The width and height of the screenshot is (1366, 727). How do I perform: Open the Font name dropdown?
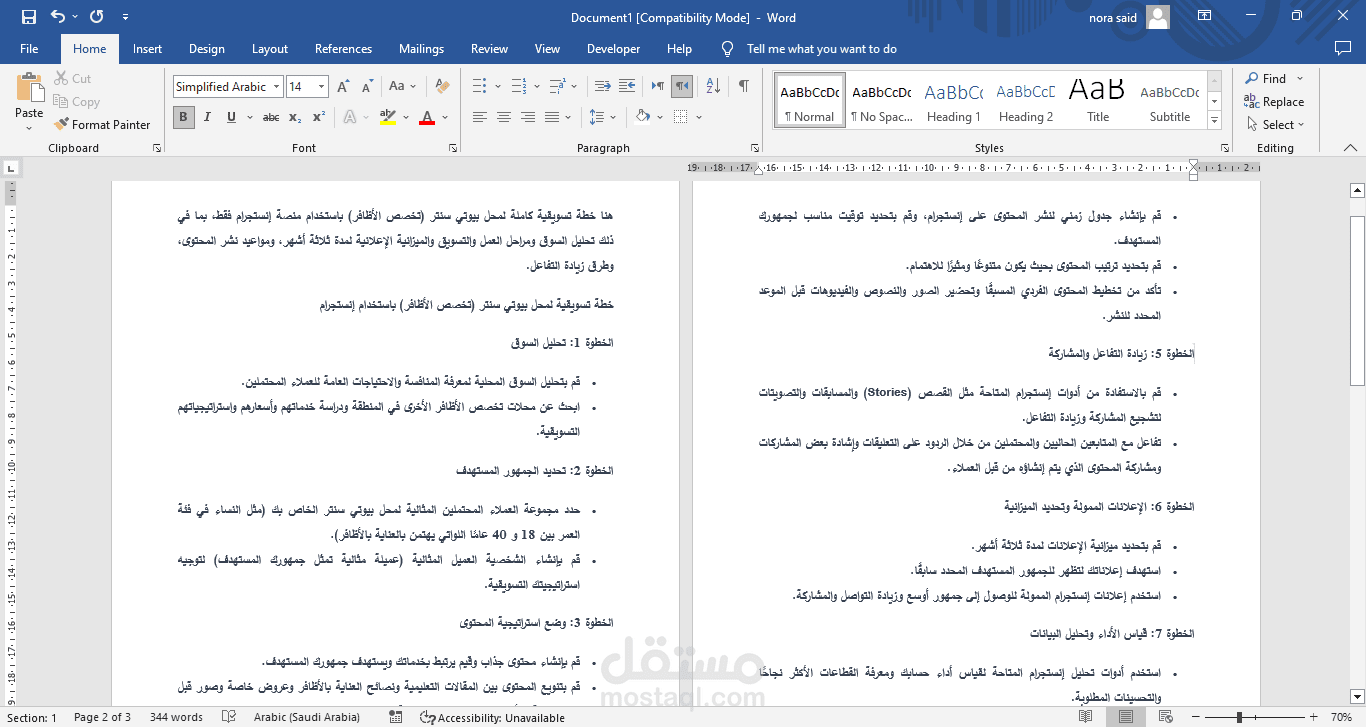coord(276,87)
